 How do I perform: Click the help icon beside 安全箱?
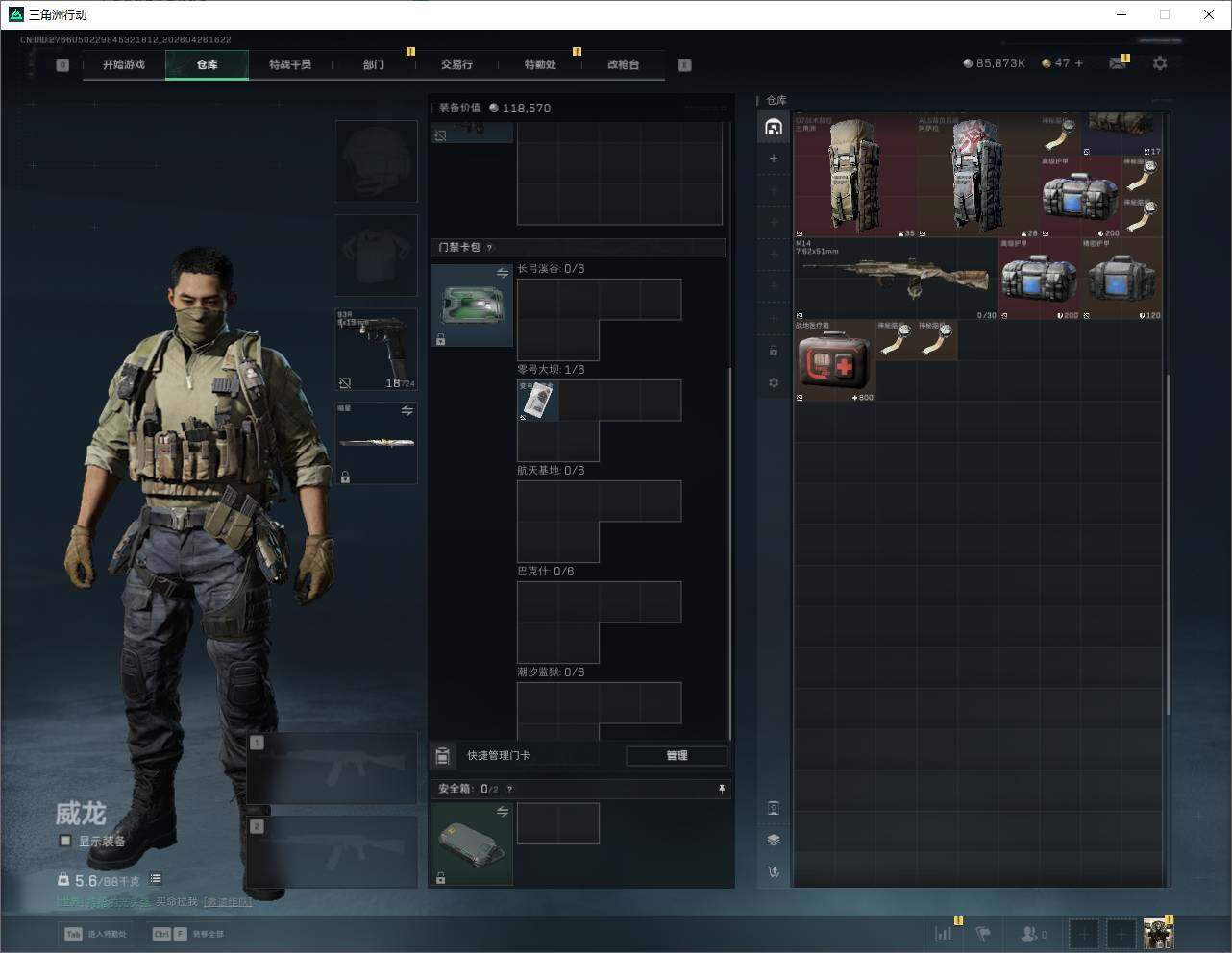[x=509, y=789]
